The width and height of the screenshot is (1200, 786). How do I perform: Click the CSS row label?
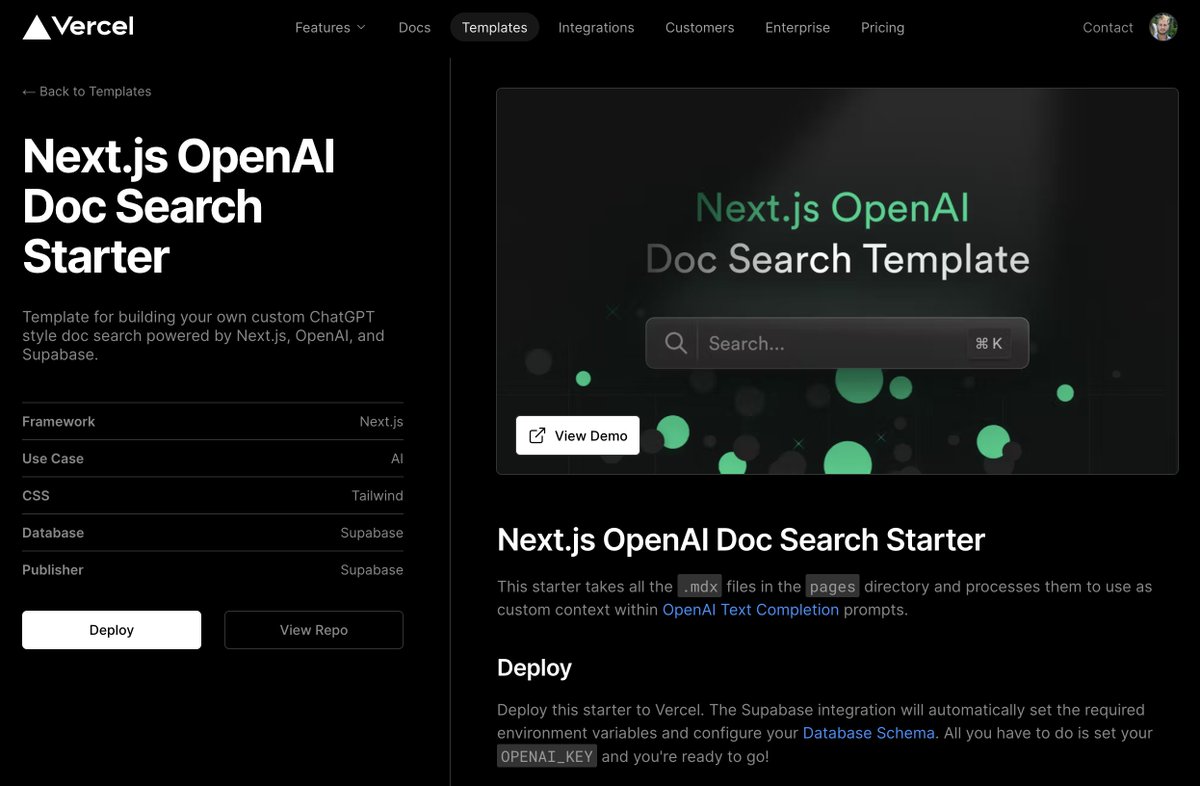(36, 495)
